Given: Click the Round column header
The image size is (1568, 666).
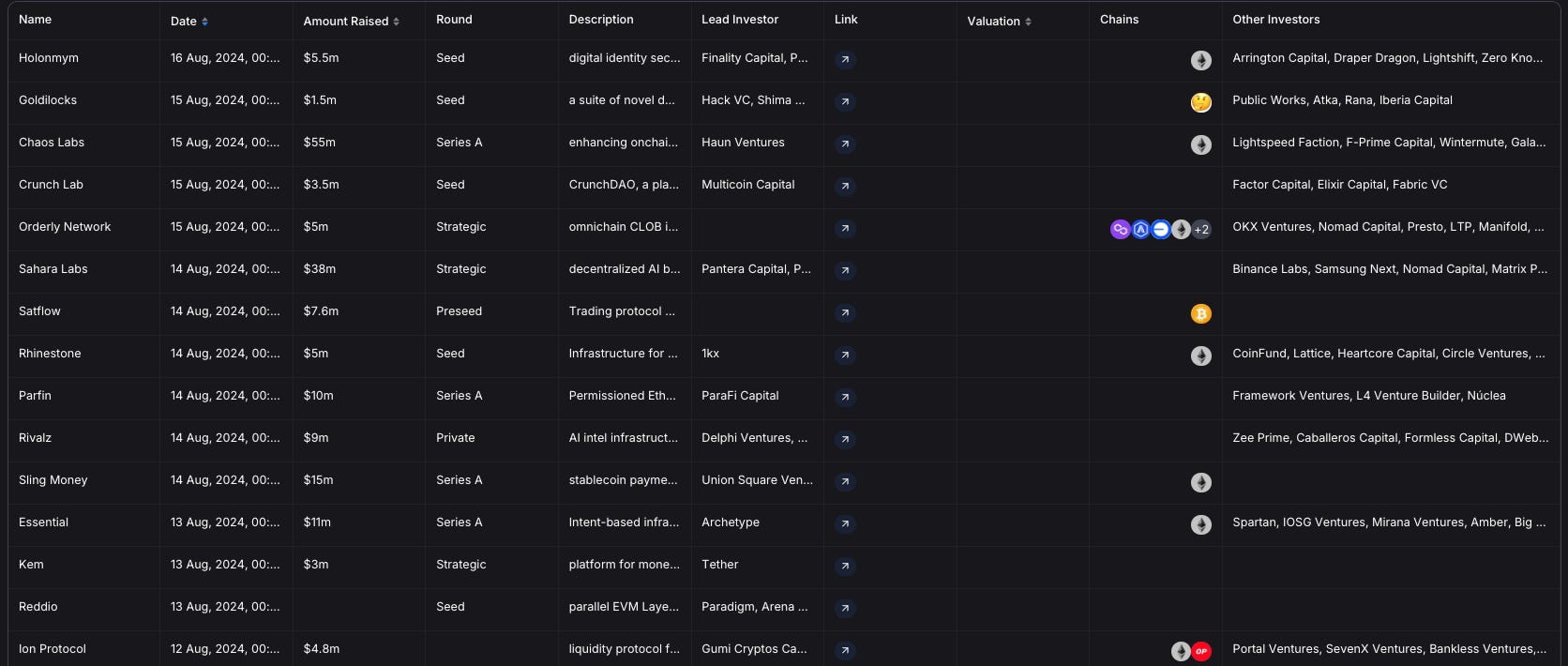Looking at the screenshot, I should pyautogui.click(x=455, y=20).
